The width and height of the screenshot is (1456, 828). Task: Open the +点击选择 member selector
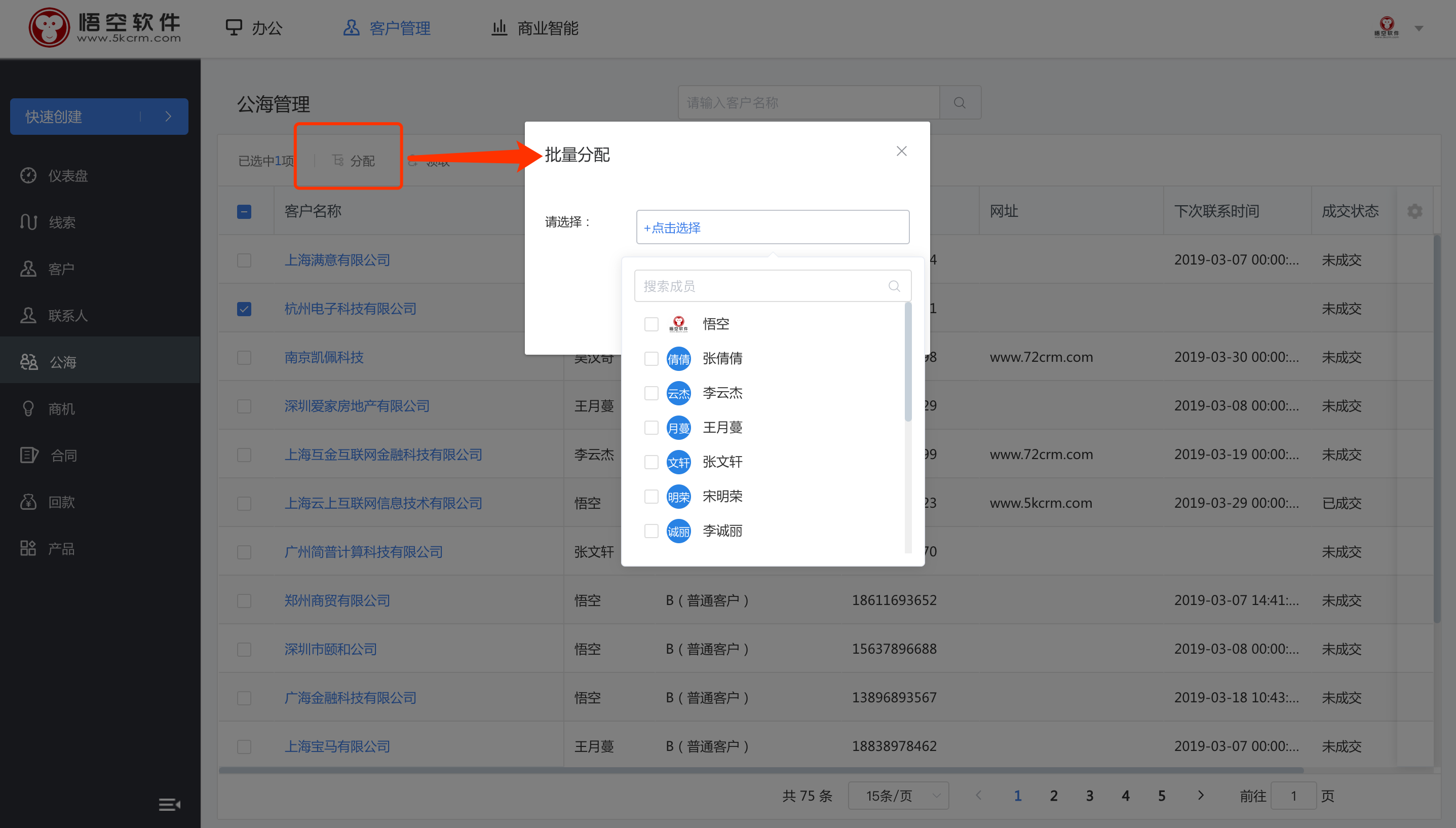pos(772,228)
